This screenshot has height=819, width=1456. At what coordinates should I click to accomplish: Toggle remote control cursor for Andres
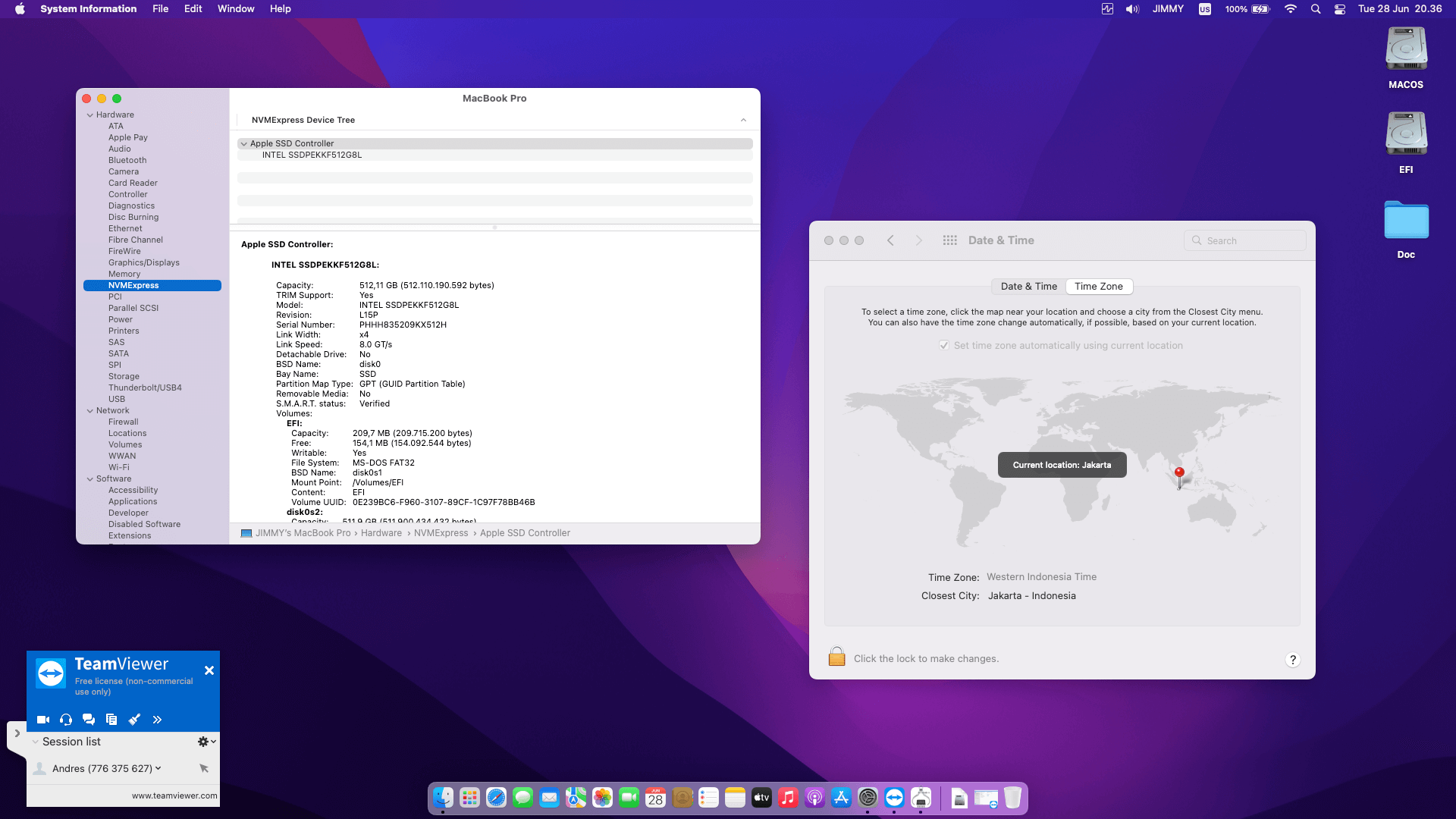pos(204,768)
